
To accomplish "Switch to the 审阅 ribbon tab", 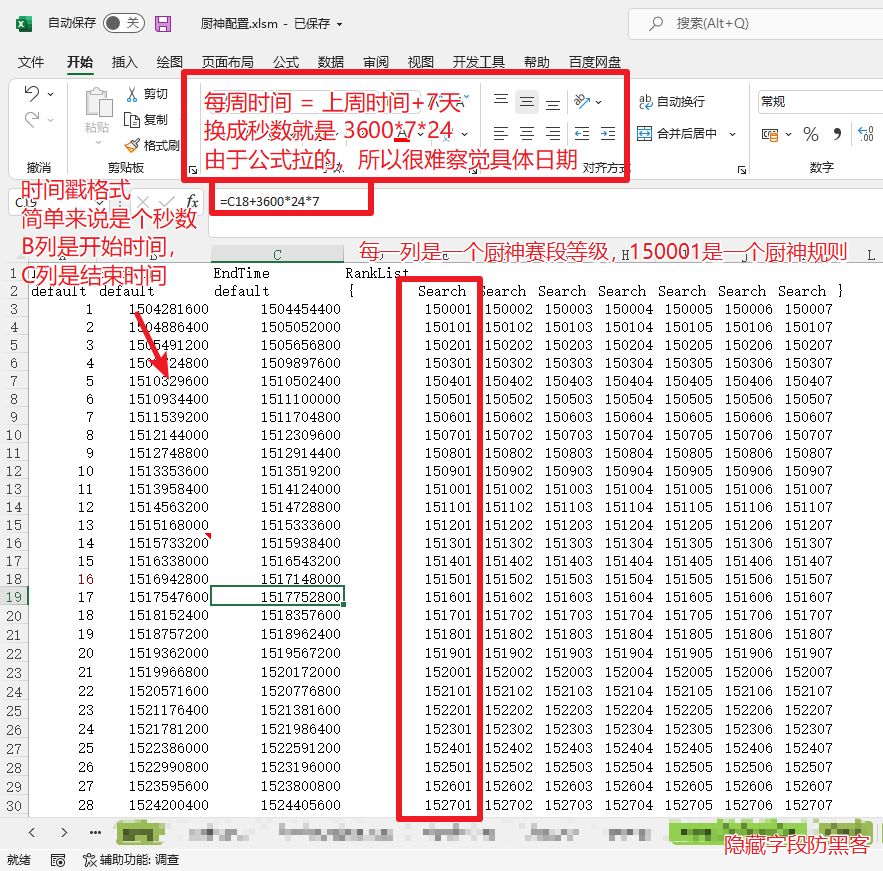I will click(x=376, y=62).
